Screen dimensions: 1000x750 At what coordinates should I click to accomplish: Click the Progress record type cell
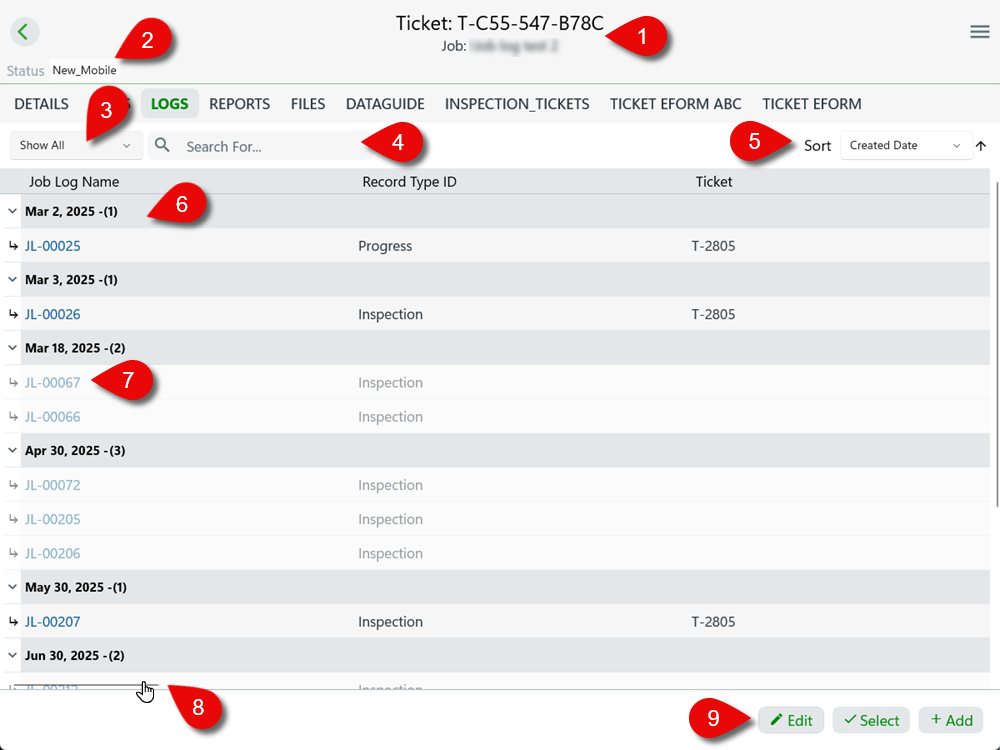pos(385,246)
